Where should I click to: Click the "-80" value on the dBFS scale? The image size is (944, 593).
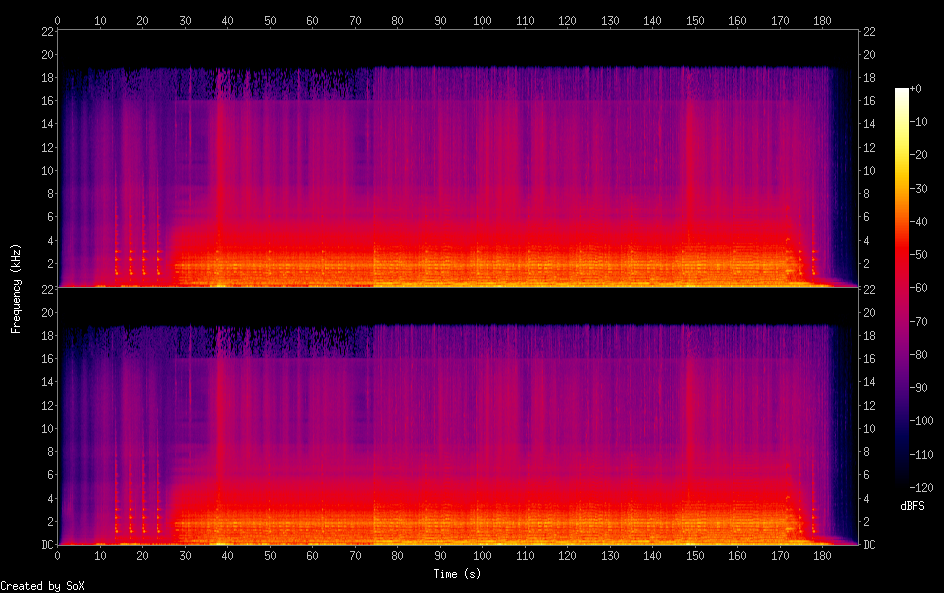919,355
